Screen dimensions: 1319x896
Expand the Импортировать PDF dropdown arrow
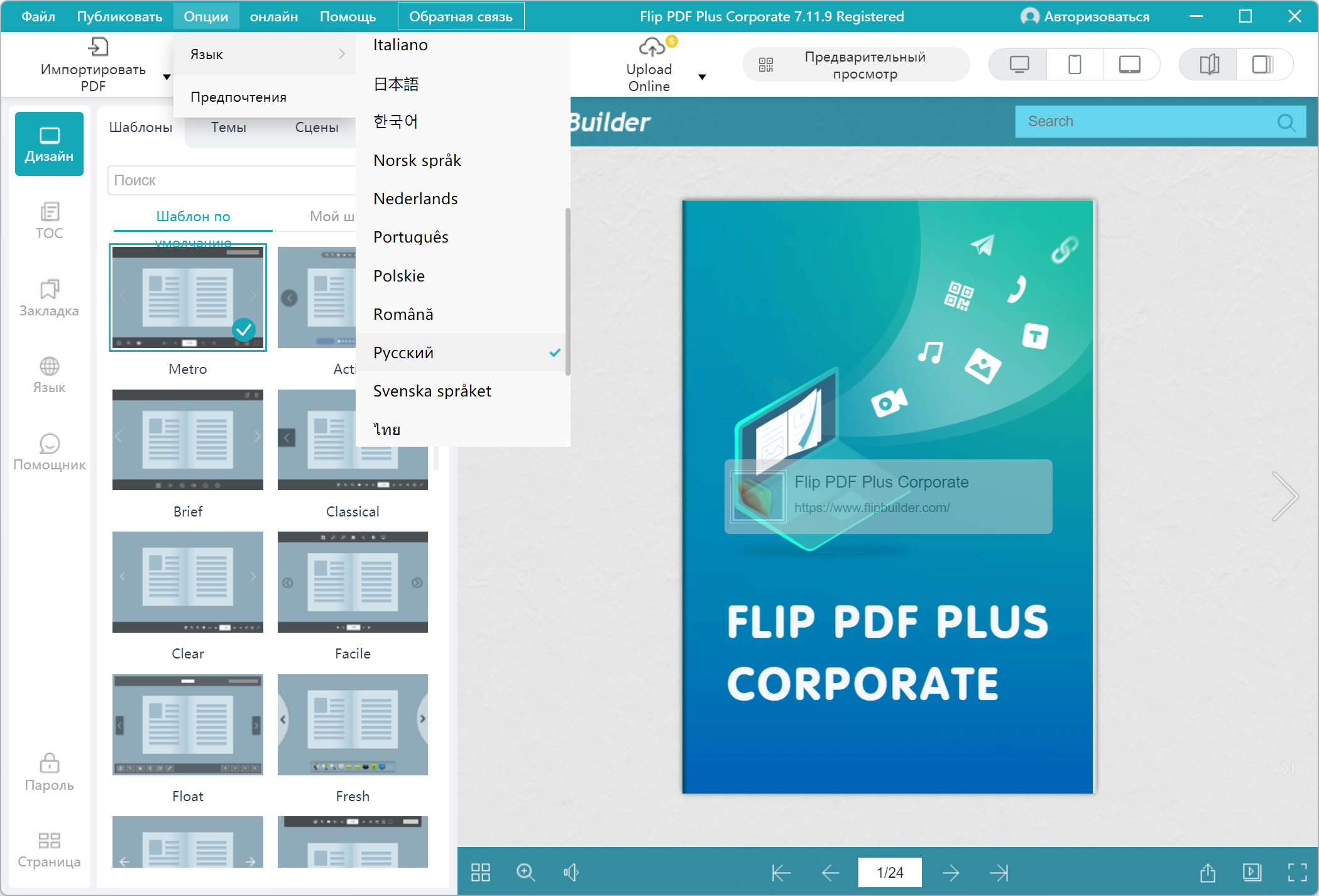coord(167,77)
